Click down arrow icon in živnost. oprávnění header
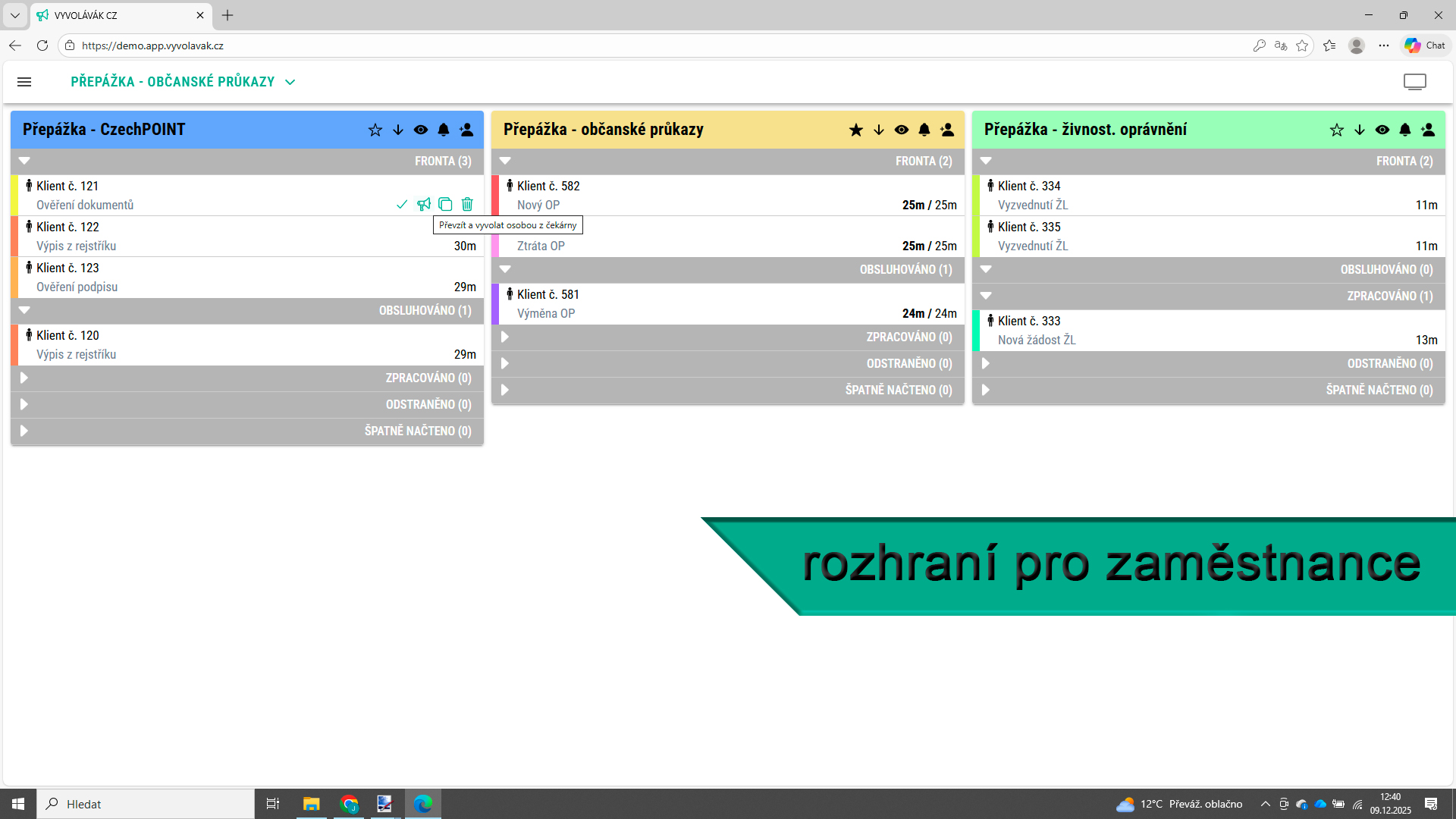This screenshot has width=1456, height=819. point(1359,130)
